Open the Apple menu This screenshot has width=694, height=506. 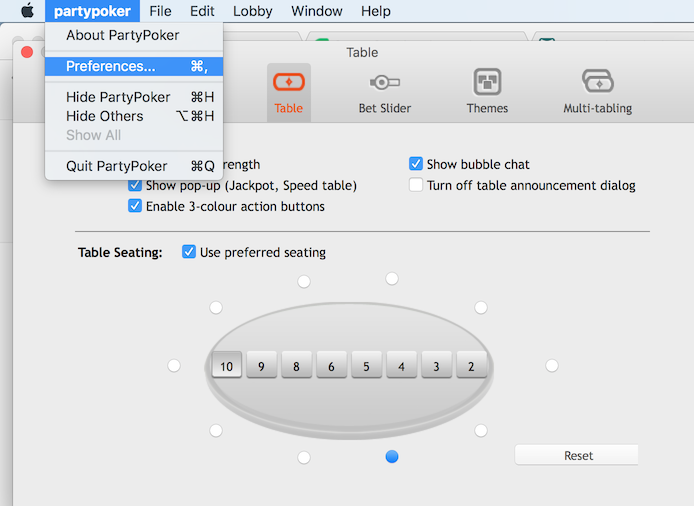tap(27, 11)
